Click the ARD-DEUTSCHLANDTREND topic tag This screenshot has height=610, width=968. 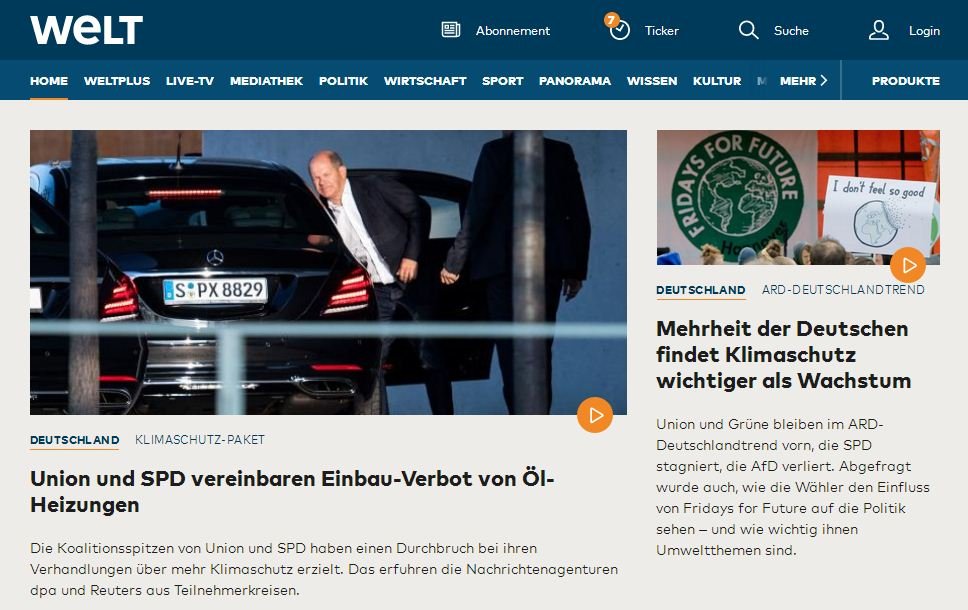tap(843, 290)
